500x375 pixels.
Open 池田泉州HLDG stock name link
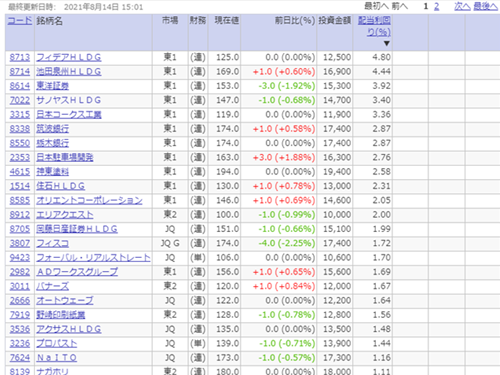(69, 72)
